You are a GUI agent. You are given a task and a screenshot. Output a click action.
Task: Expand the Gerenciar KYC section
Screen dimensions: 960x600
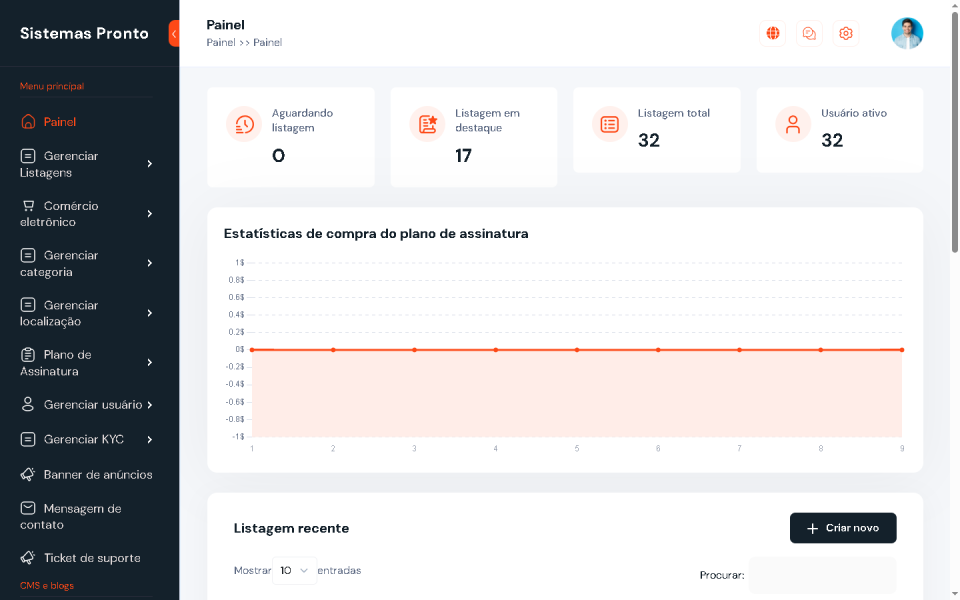[x=148, y=439]
